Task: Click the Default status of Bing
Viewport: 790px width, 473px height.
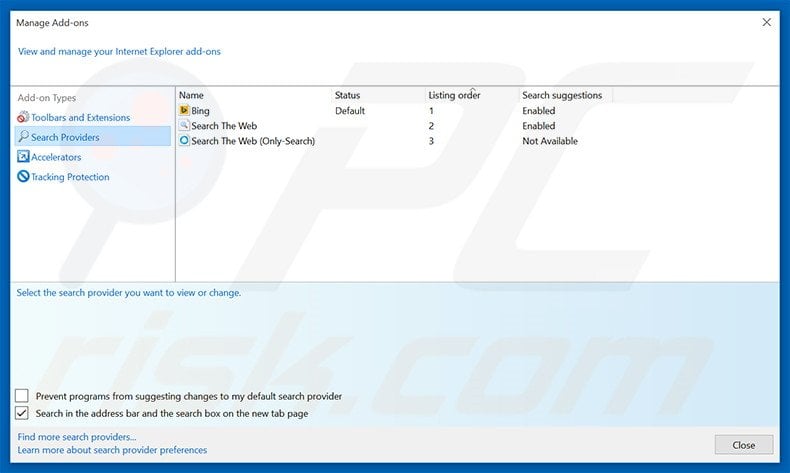Action: point(350,111)
